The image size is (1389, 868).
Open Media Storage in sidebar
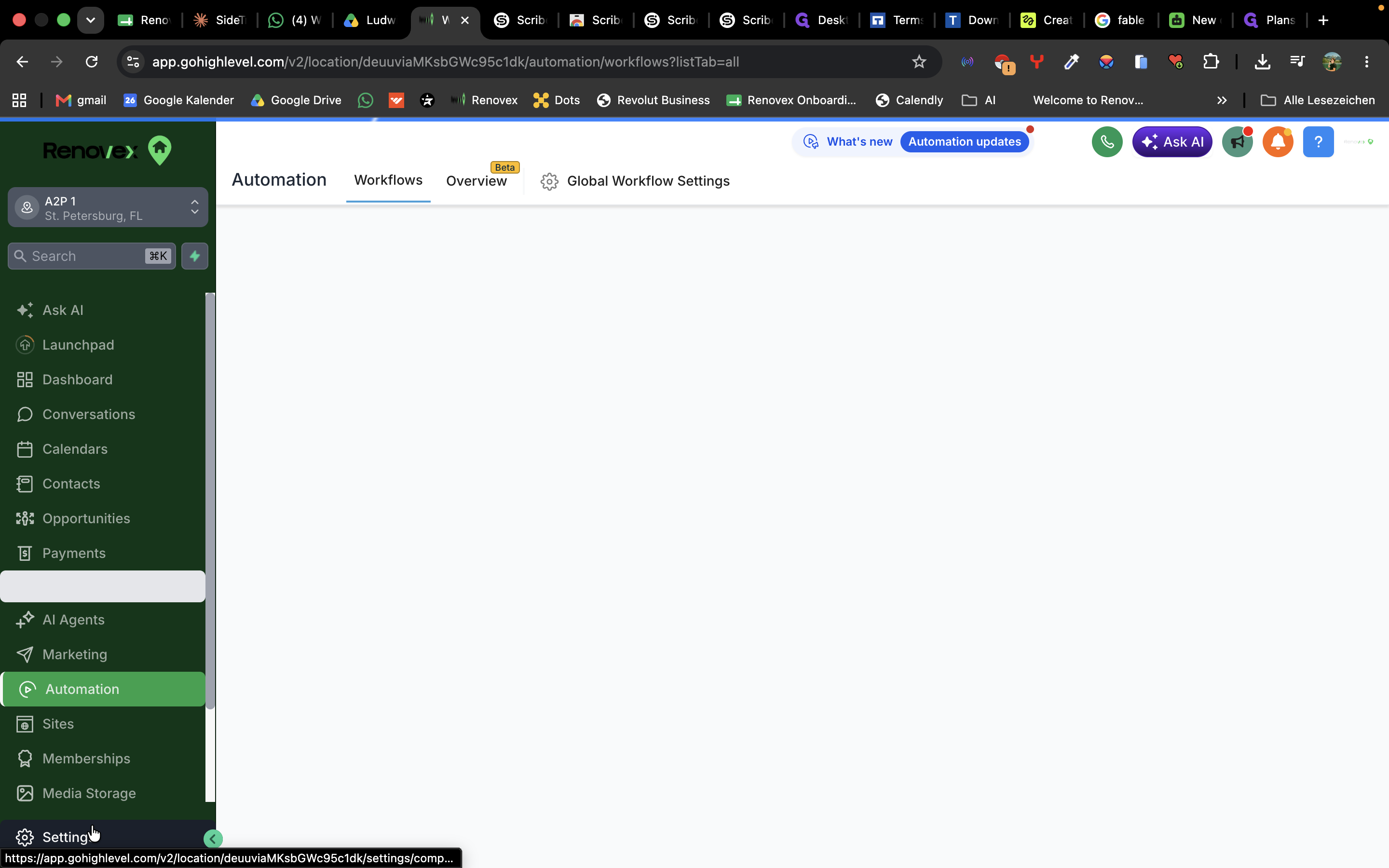102,793
